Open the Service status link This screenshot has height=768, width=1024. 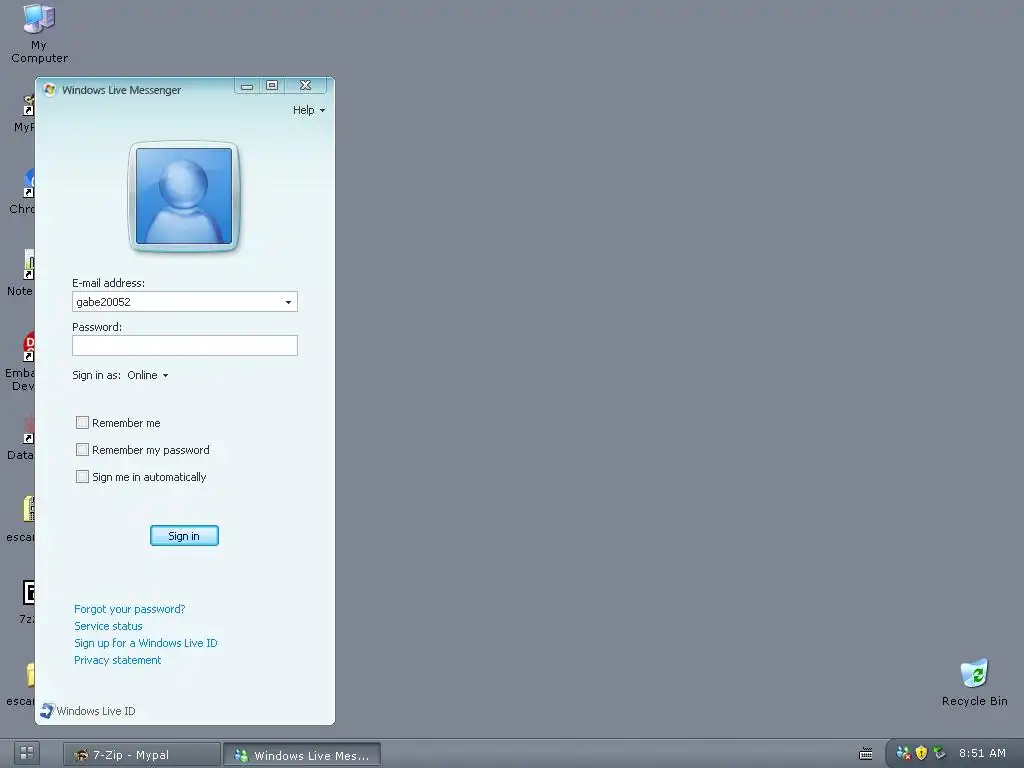[108, 626]
